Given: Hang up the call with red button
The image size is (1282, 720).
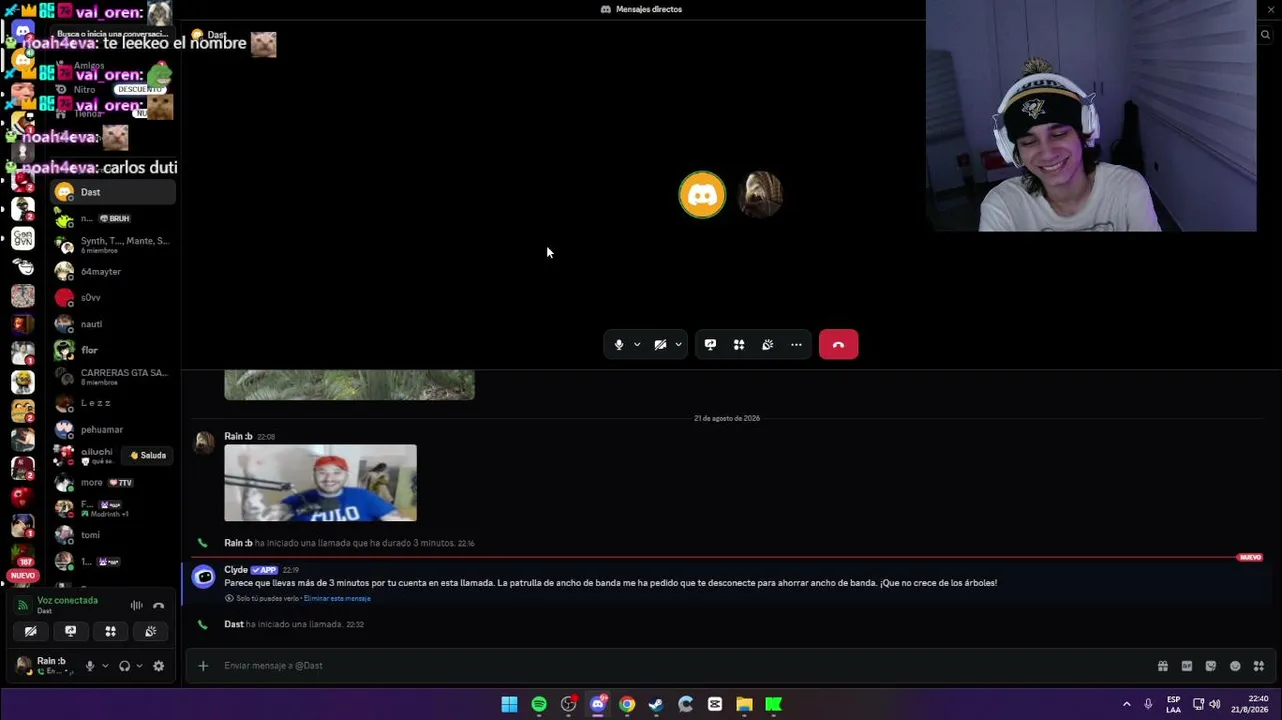Looking at the screenshot, I should tap(838, 345).
